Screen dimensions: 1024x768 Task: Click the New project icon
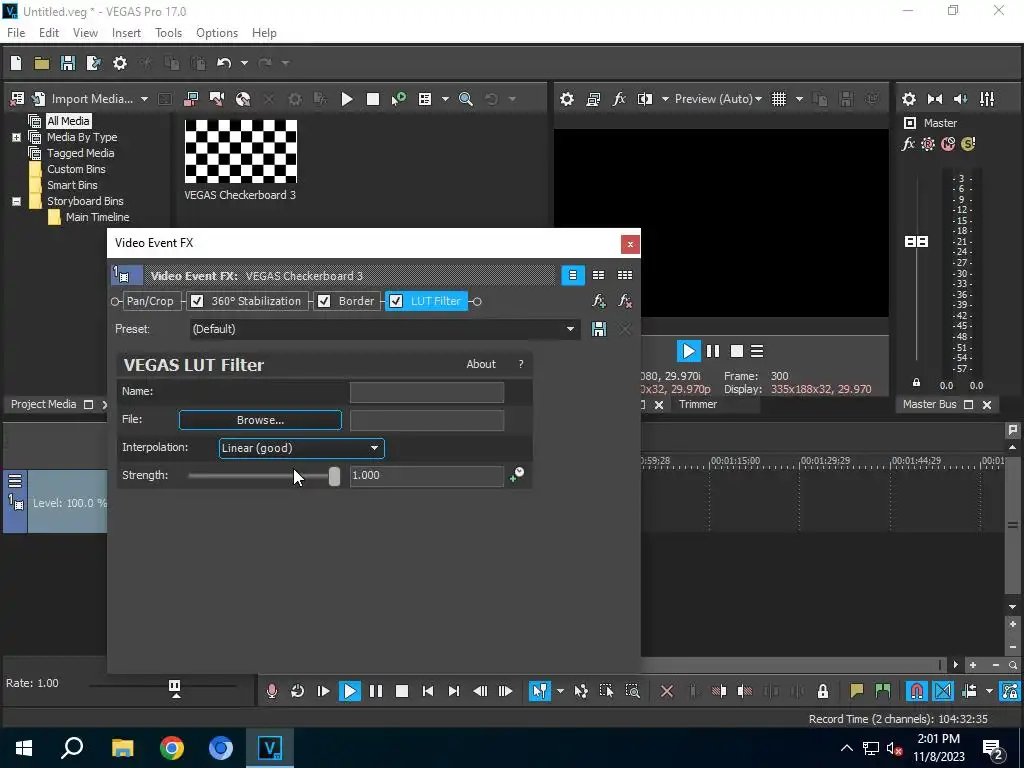pyautogui.click(x=16, y=63)
